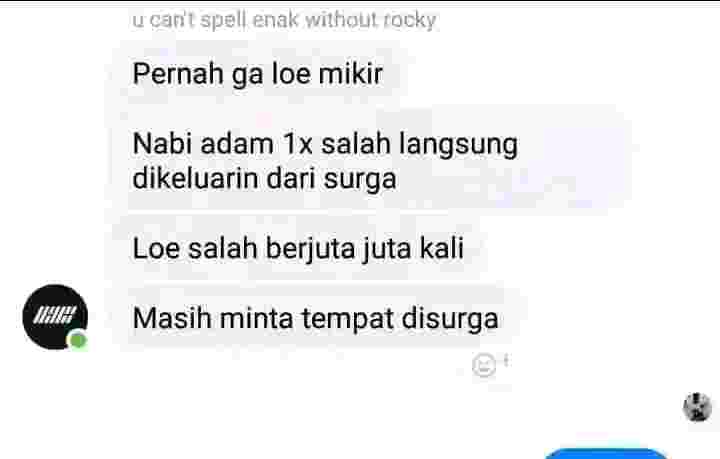Select the 'Nabi adam 1x salah langsung' message
This screenshot has width=720, height=459.
click(x=367, y=161)
